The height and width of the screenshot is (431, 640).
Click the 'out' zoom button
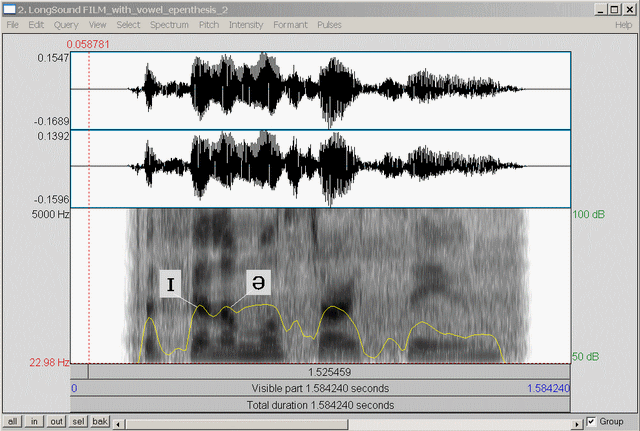[x=56, y=421]
